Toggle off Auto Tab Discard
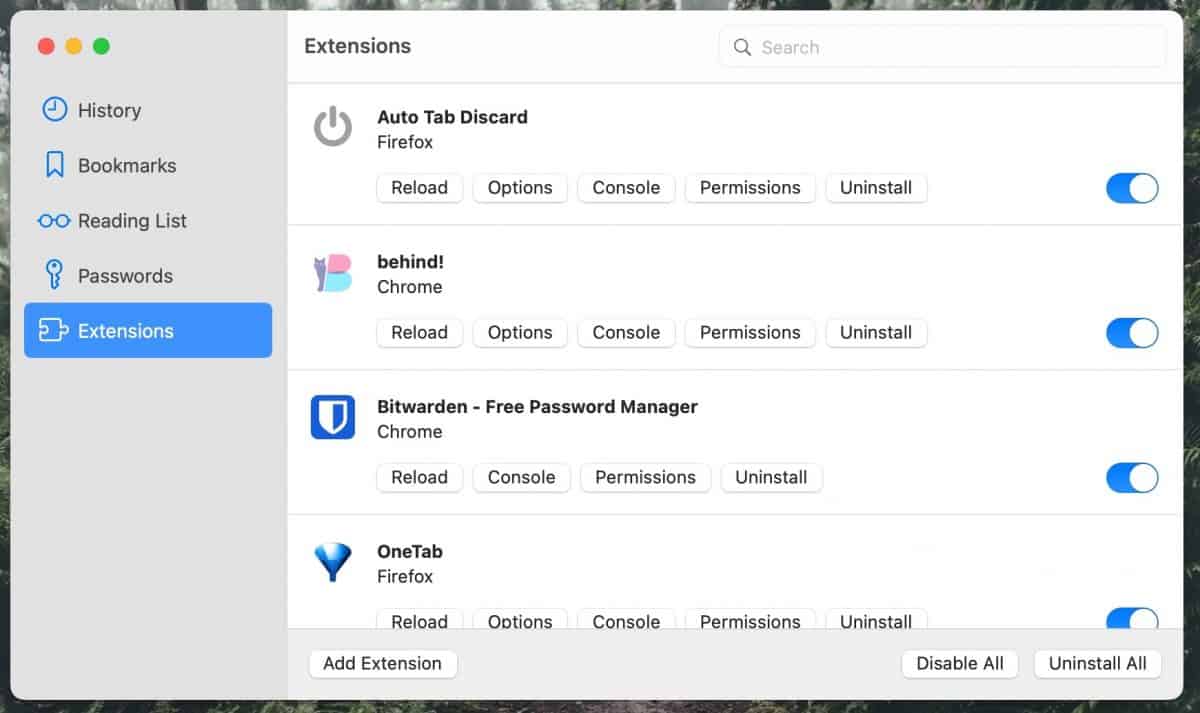 click(1131, 188)
